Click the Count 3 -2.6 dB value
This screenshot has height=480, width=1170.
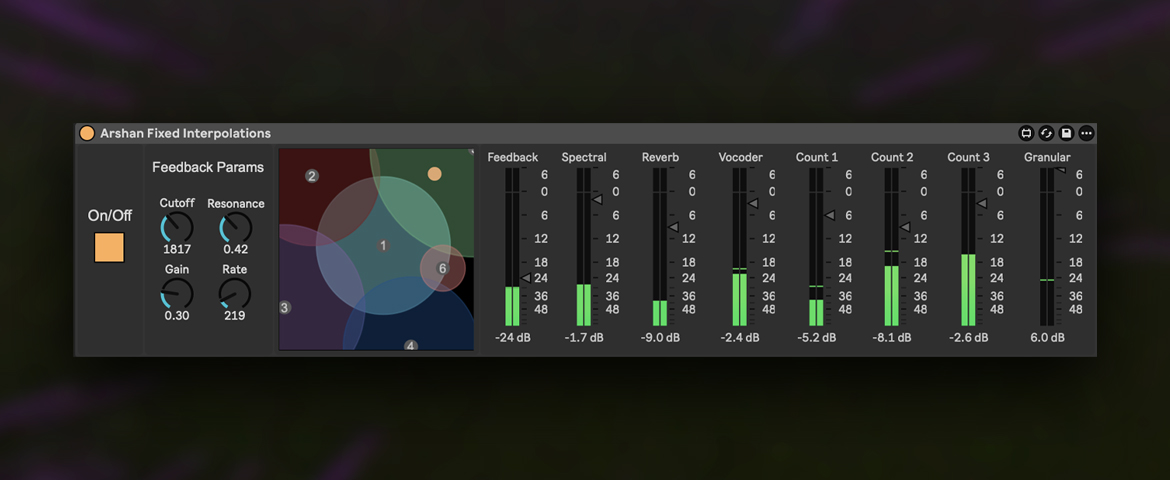pyautogui.click(x=969, y=337)
